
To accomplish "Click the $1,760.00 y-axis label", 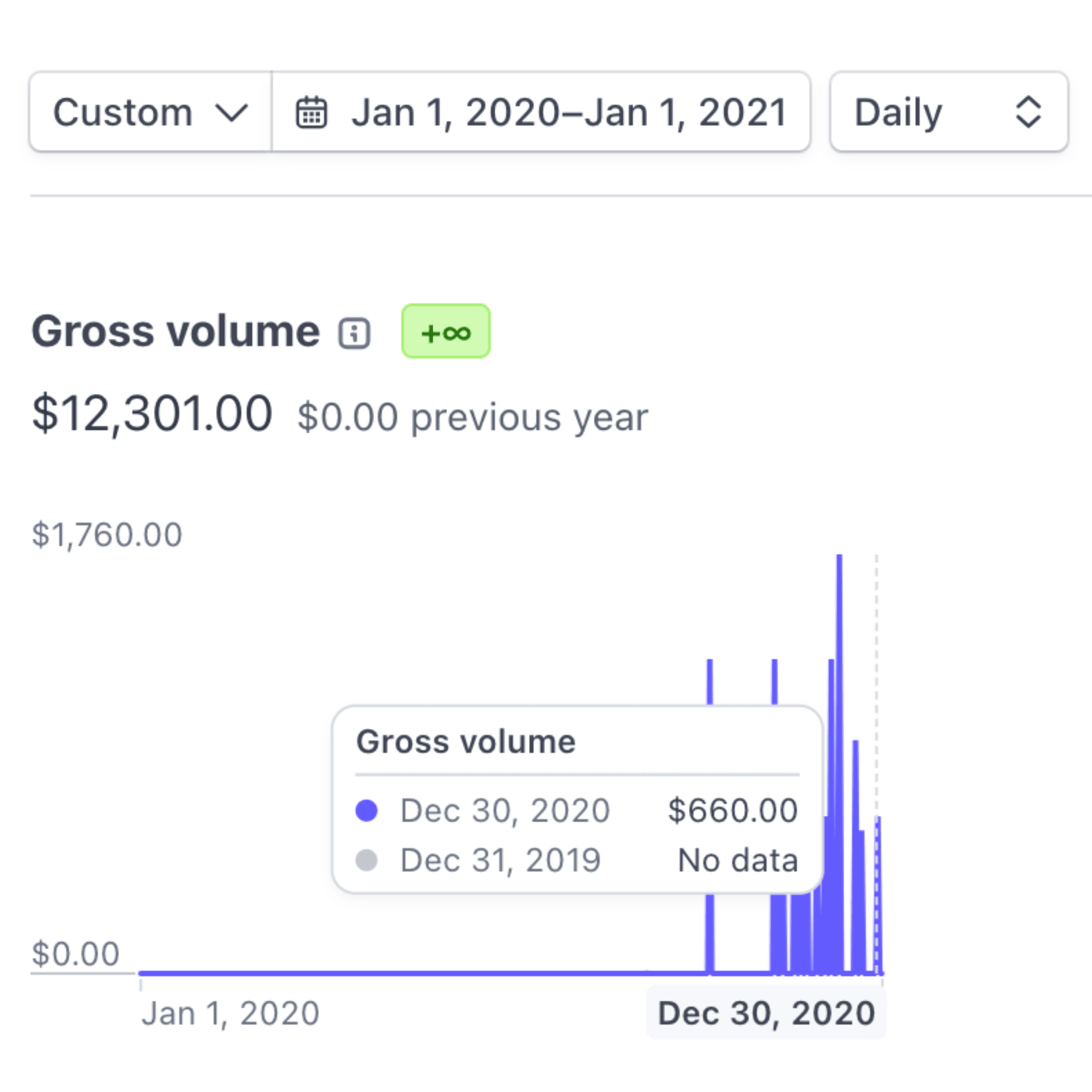I will pyautogui.click(x=107, y=534).
